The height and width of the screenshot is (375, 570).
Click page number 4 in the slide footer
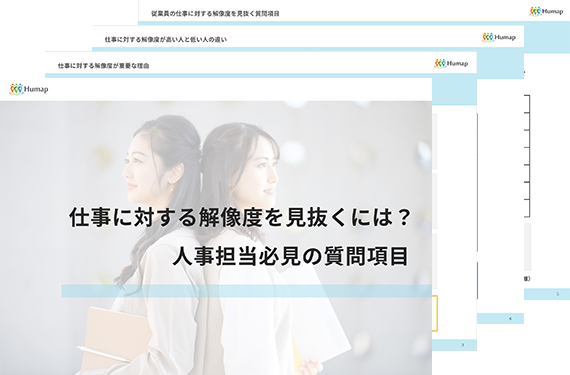pos(510,319)
